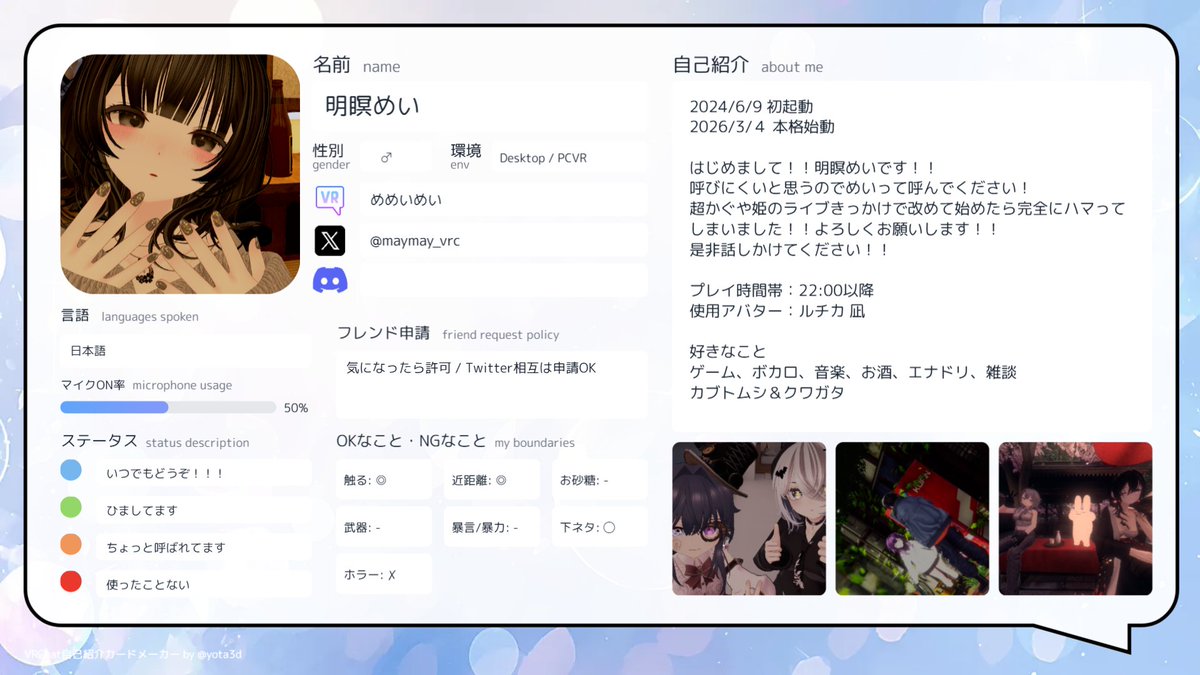
Task: Click the male gender symbol
Action: click(386, 155)
